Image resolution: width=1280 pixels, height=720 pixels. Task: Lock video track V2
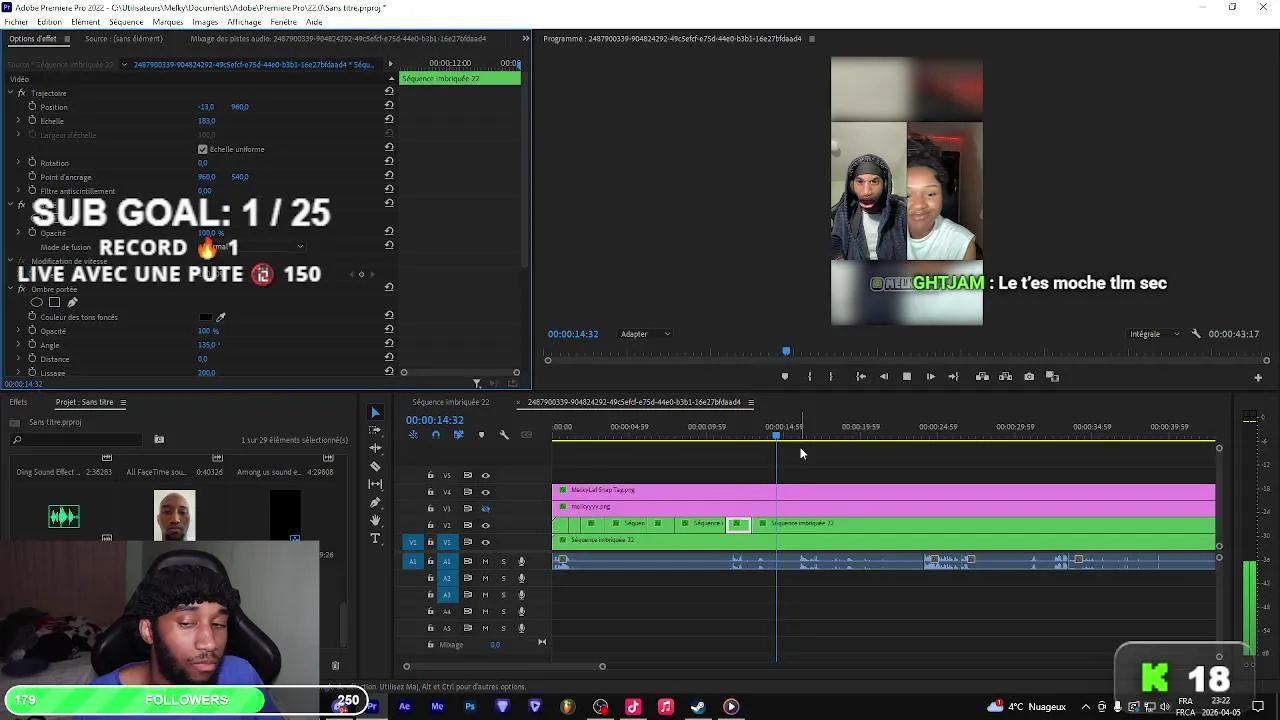430,525
